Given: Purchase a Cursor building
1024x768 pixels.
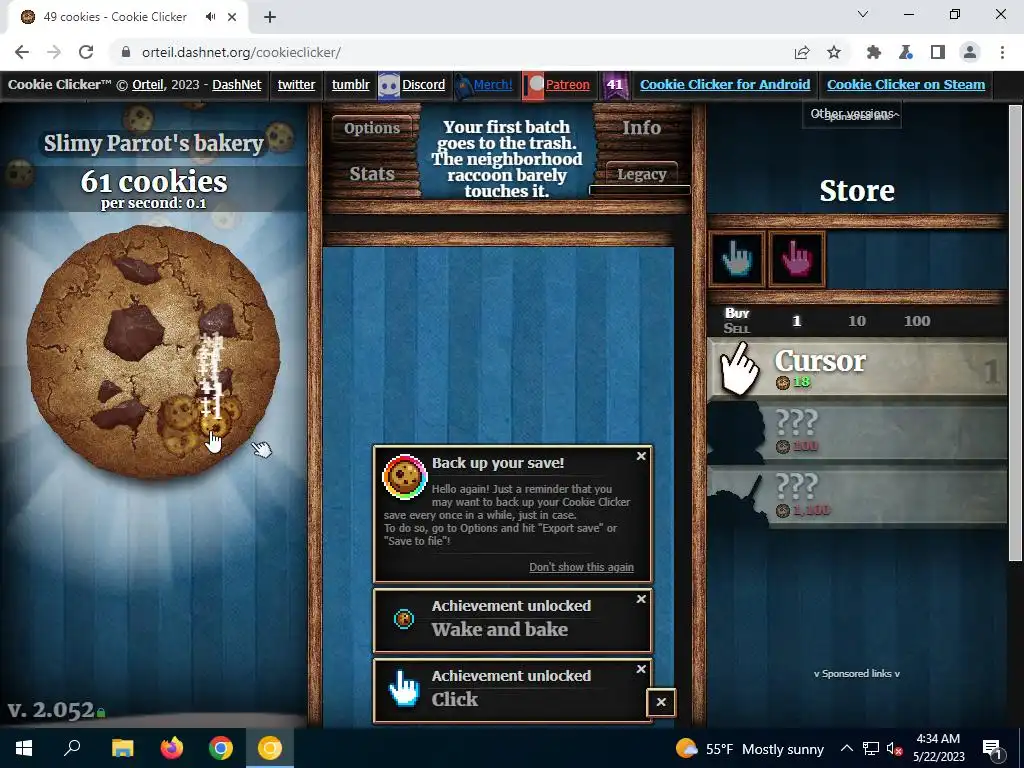Looking at the screenshot, I should coord(857,368).
